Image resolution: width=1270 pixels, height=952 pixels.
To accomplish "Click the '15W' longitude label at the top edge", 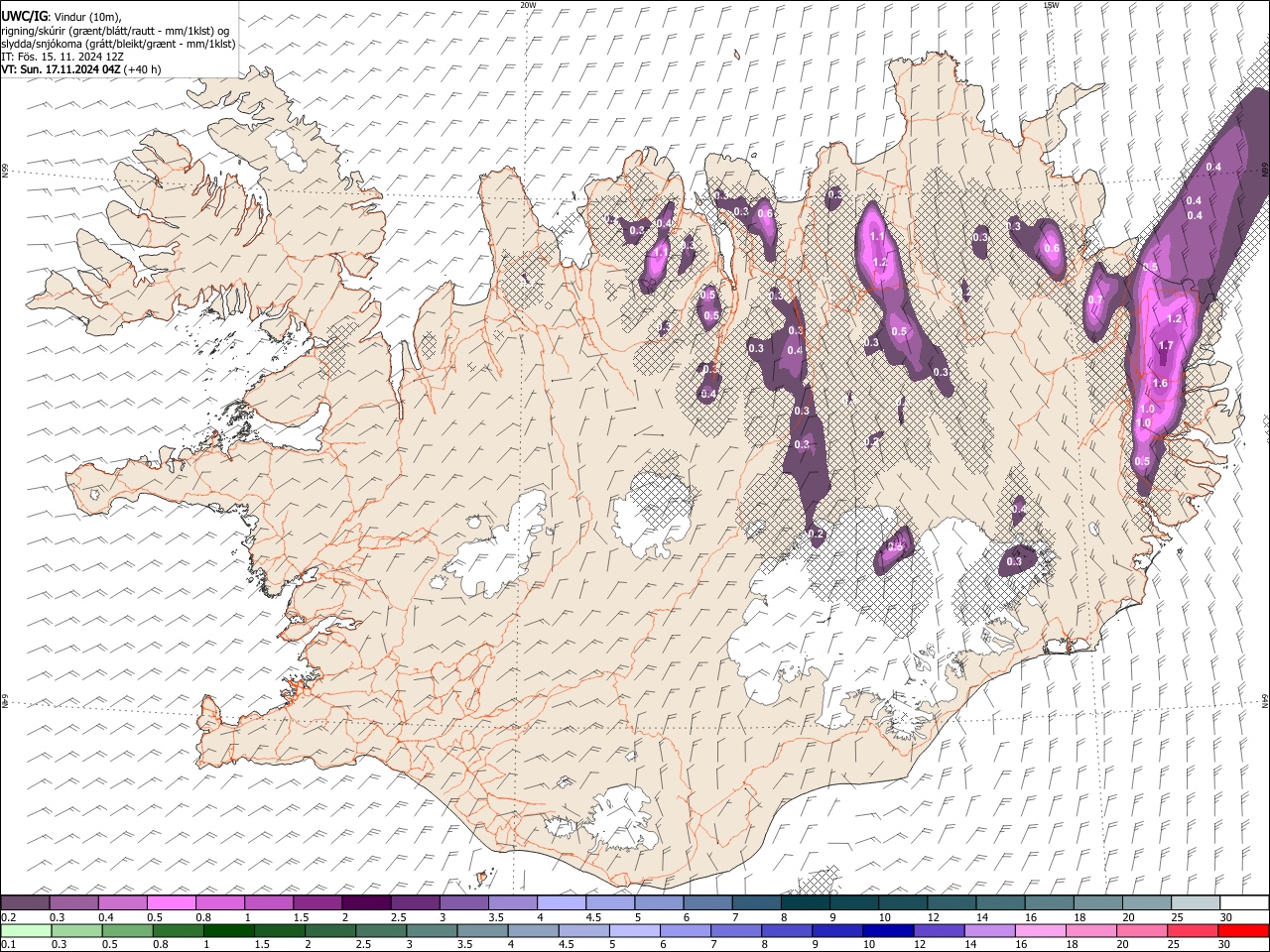I will click(1051, 5).
